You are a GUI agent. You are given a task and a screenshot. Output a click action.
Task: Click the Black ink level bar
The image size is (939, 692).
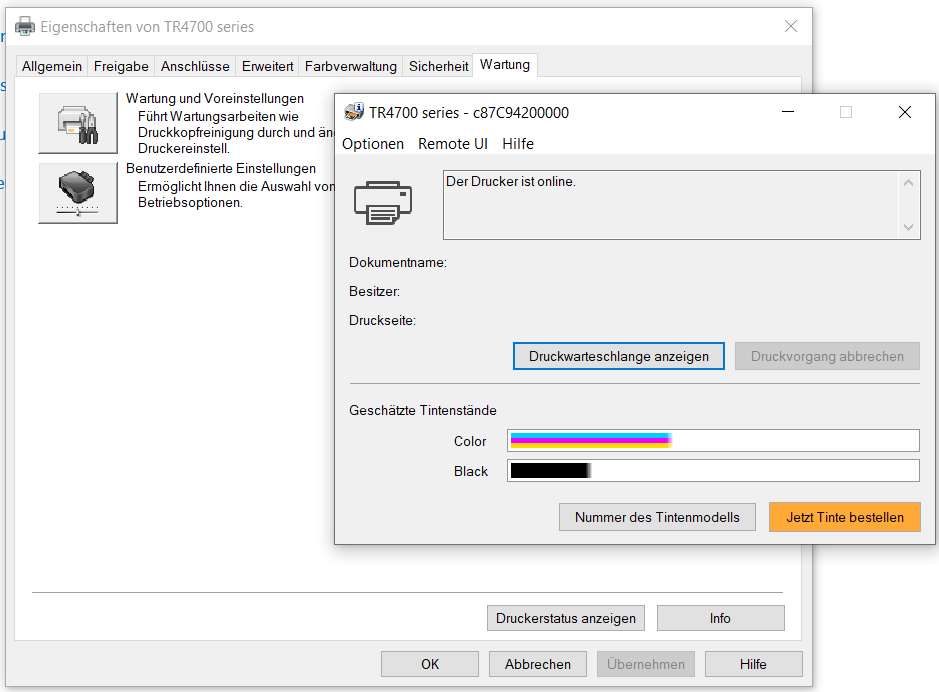click(713, 471)
